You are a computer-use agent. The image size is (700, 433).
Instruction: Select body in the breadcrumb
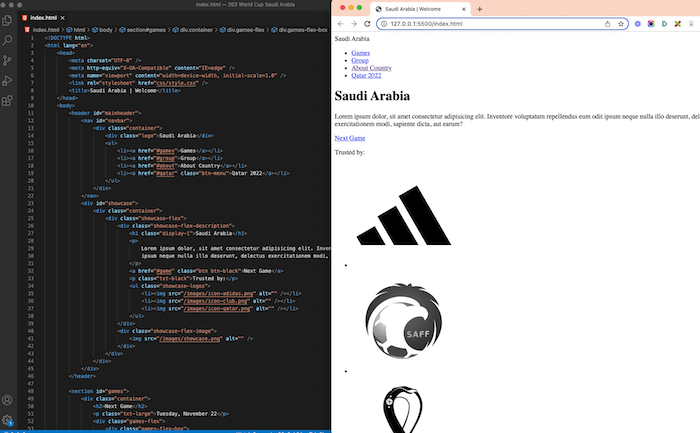tap(105, 30)
